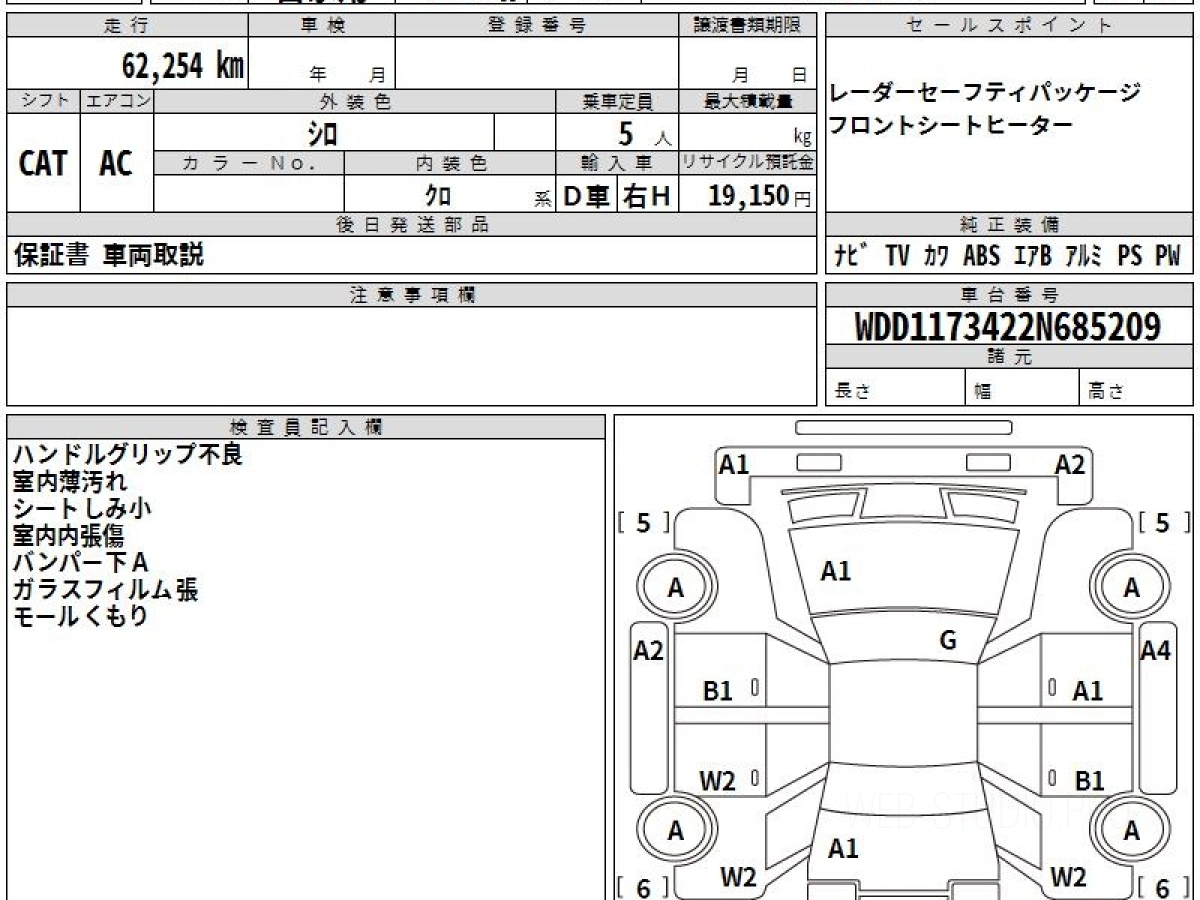Viewport: 1200px width, 900px height.
Task: Select the A4 damage mark on the diagram
Action: (1156, 651)
